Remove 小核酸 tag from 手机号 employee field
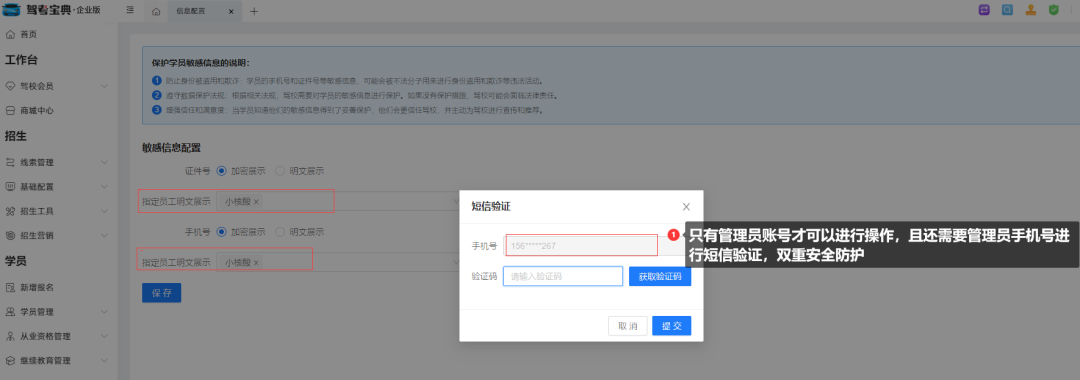Screen dimensions: 1080x380 (x=256, y=262)
